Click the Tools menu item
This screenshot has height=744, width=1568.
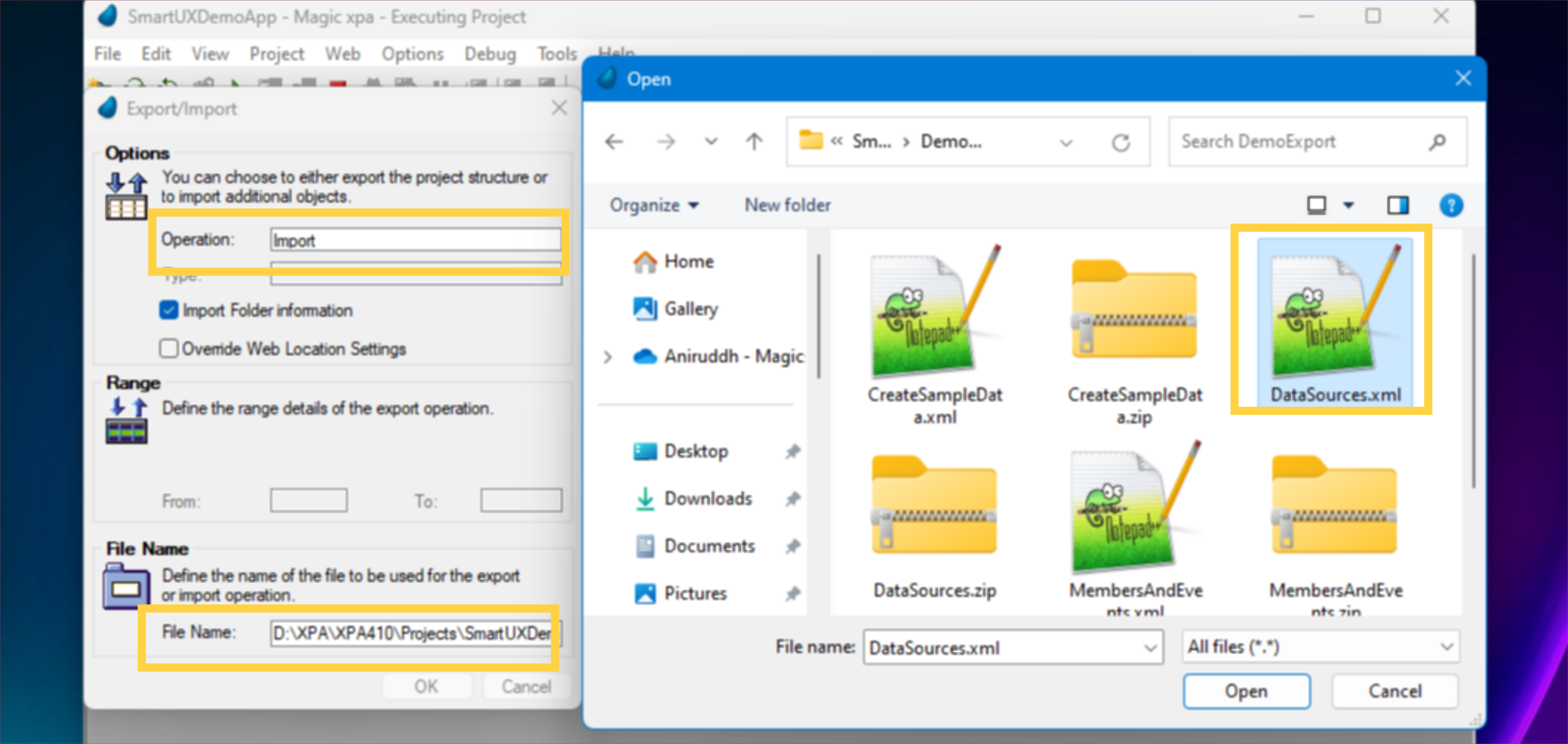pos(555,54)
